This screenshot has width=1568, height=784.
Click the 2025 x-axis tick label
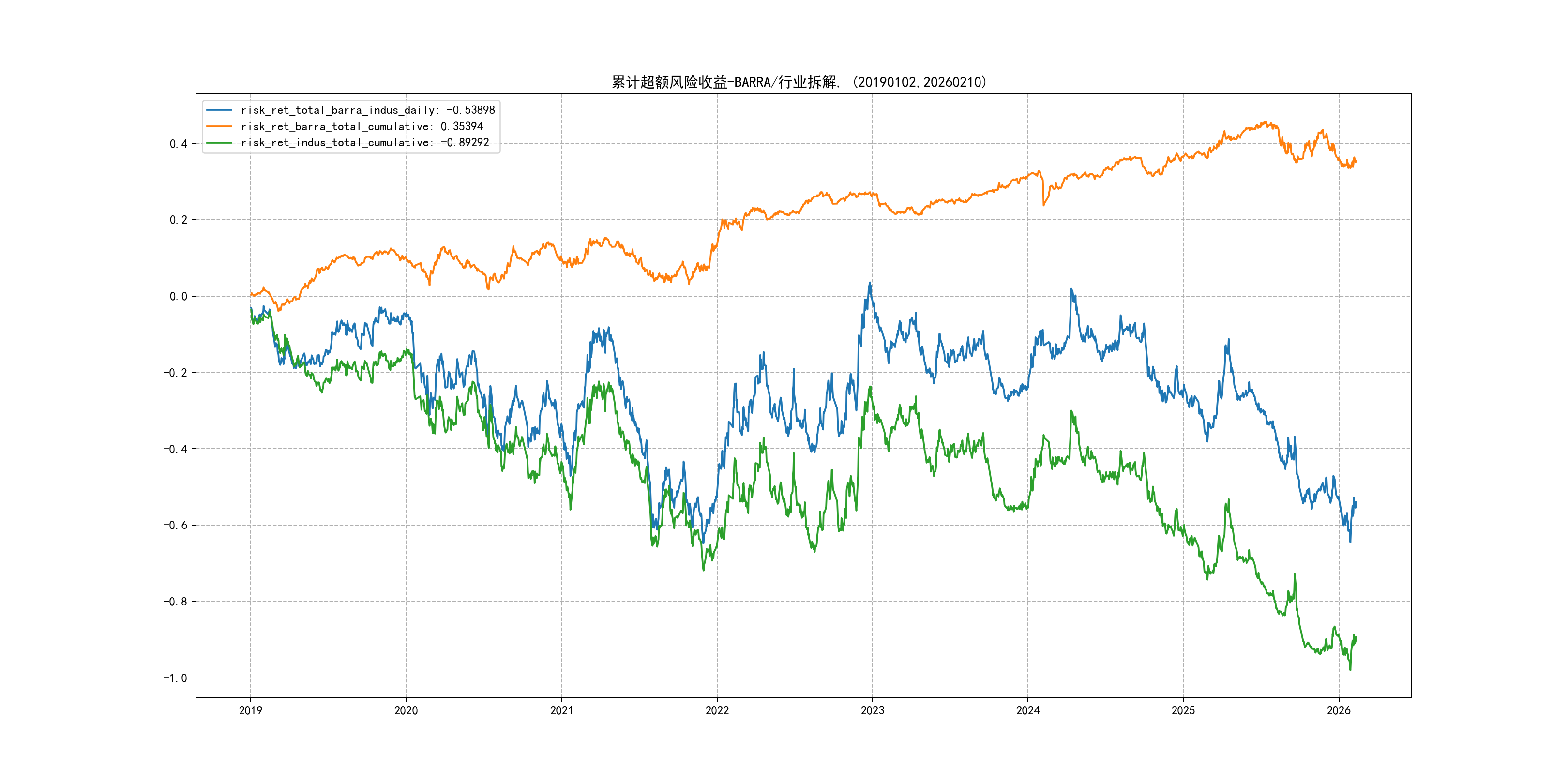(x=1183, y=710)
